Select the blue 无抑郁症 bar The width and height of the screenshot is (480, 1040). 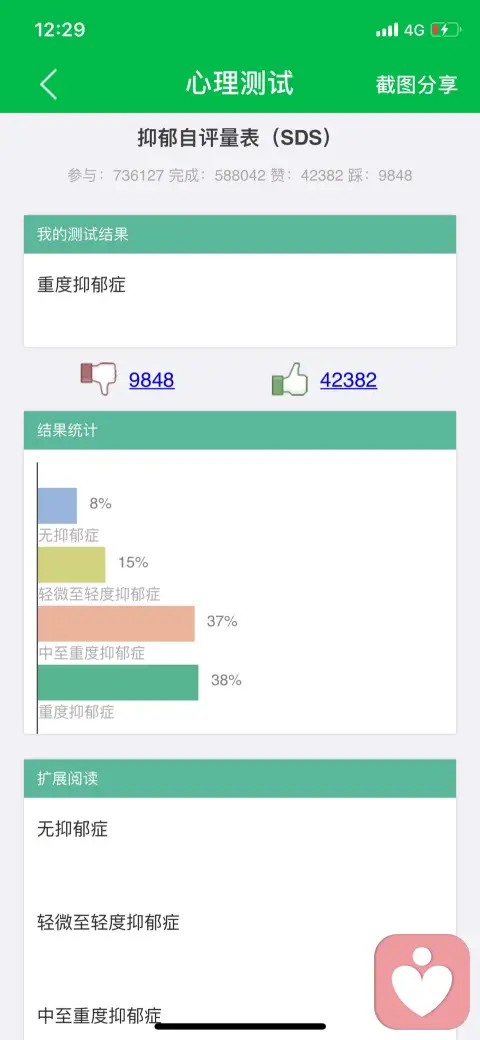58,505
